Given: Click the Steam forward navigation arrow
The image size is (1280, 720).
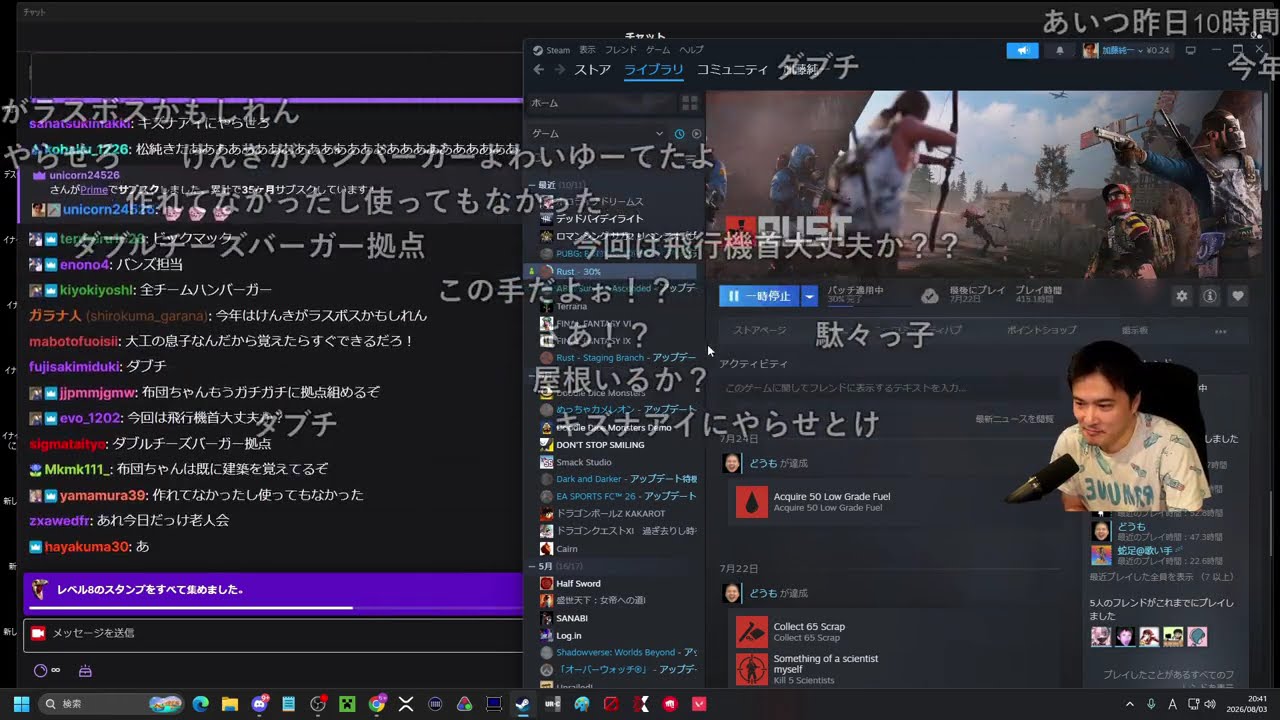Looking at the screenshot, I should click(559, 69).
